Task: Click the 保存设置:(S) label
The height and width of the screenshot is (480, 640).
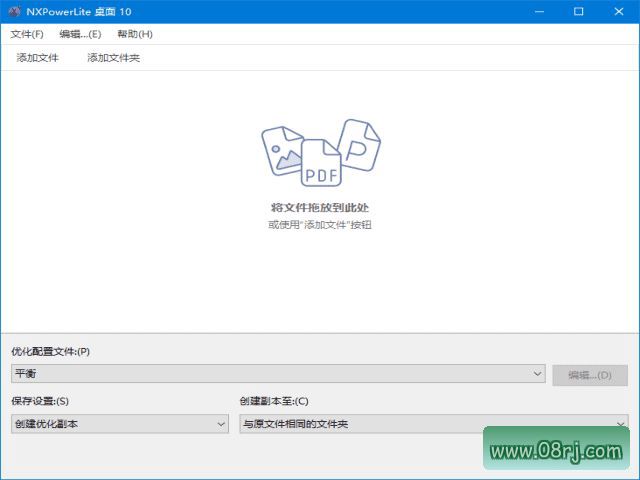Action: 40,401
